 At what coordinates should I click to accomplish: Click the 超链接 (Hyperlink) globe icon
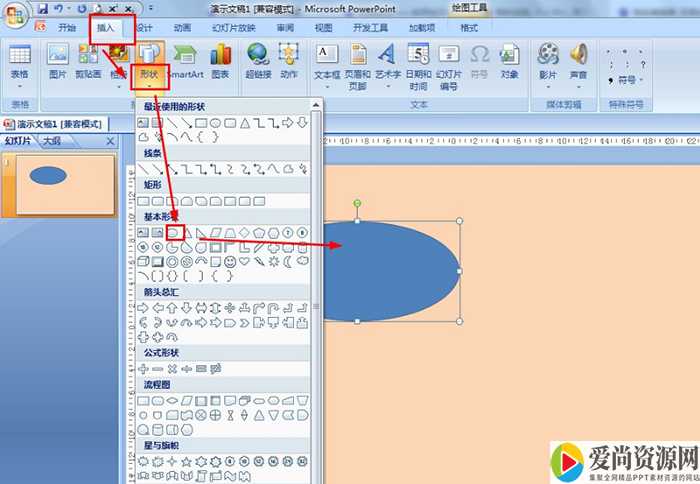(258, 60)
